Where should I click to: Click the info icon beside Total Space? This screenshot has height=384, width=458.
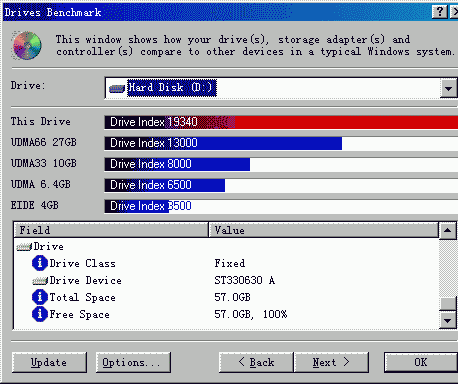click(40, 297)
